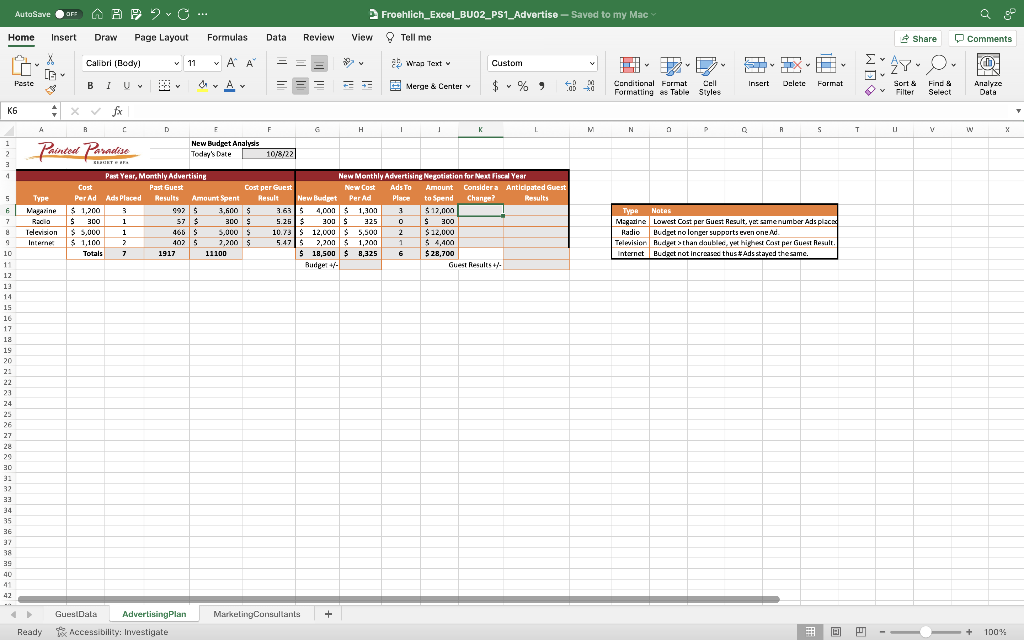The height and width of the screenshot is (640, 1024).
Task: Expand the formula bar chevron
Action: pos(1018,111)
